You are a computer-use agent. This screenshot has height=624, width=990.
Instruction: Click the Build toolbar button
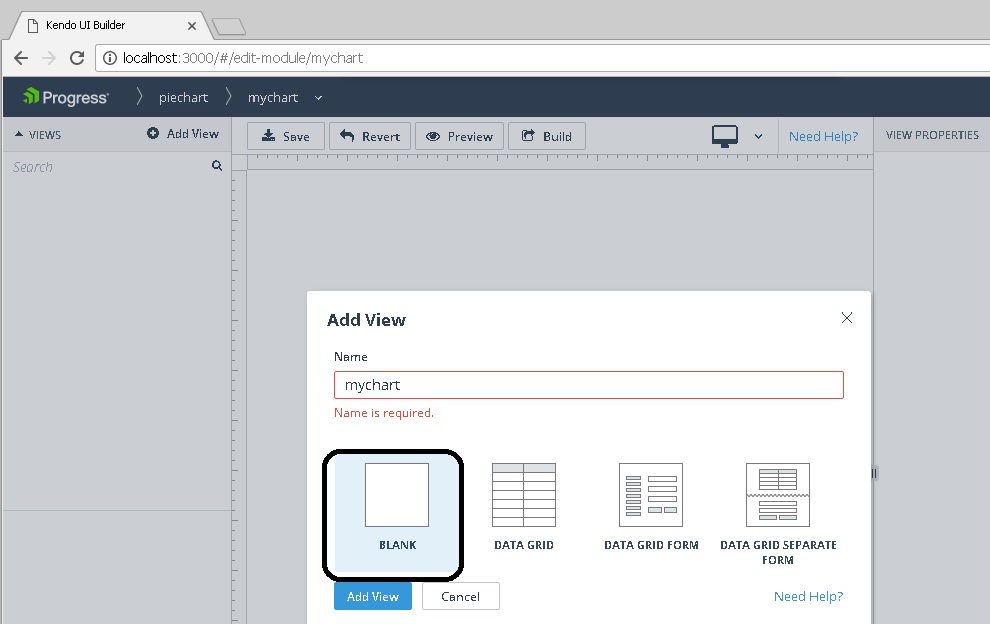click(x=547, y=136)
